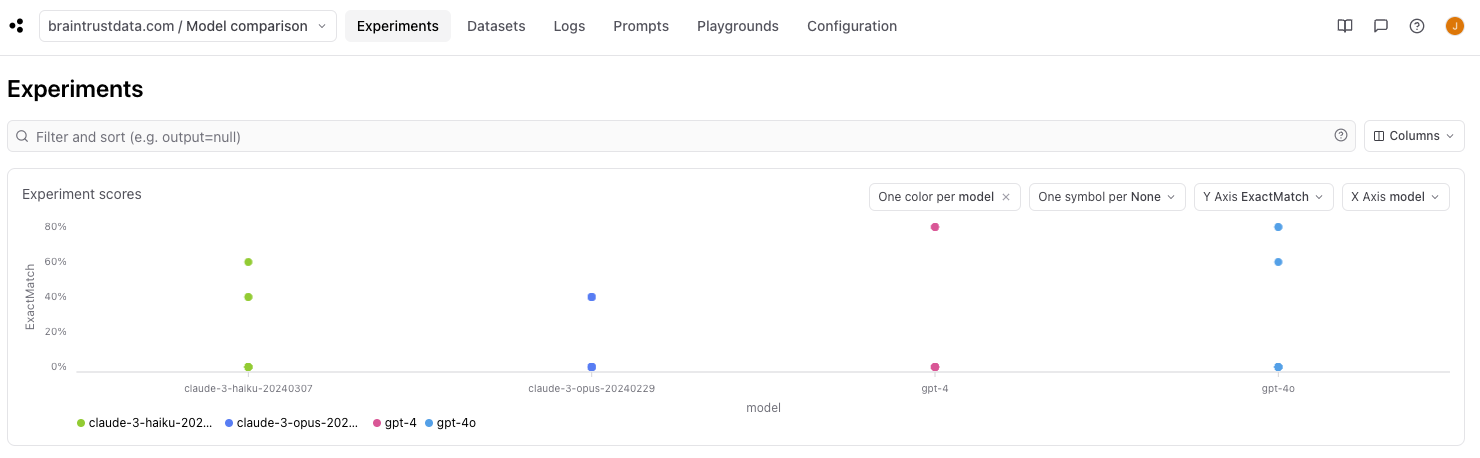Toggle the gpt-4o legend entry
Image resolution: width=1480 pixels, height=458 pixels.
[450, 423]
